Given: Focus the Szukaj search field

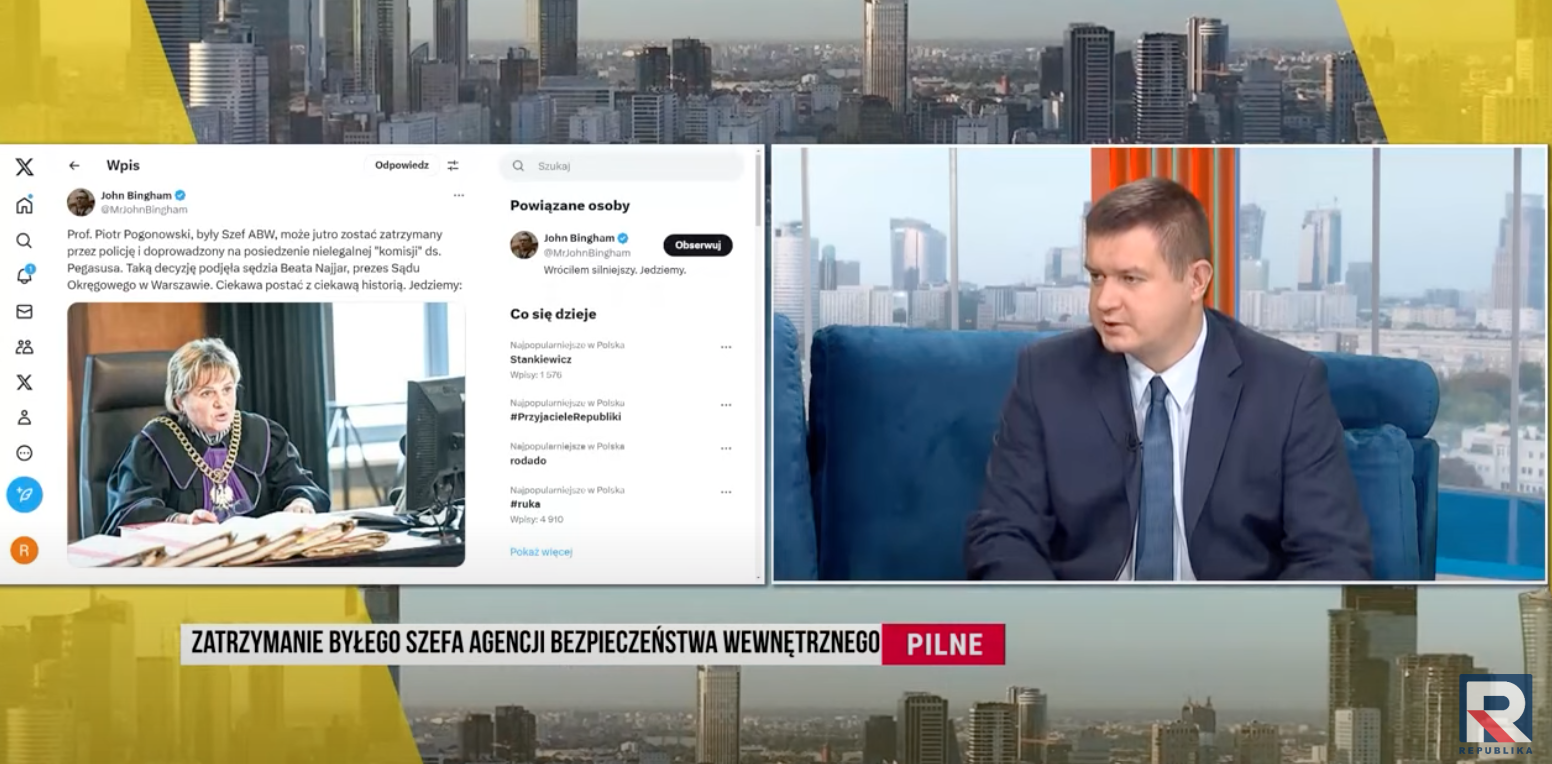Looking at the screenshot, I should click(x=622, y=166).
